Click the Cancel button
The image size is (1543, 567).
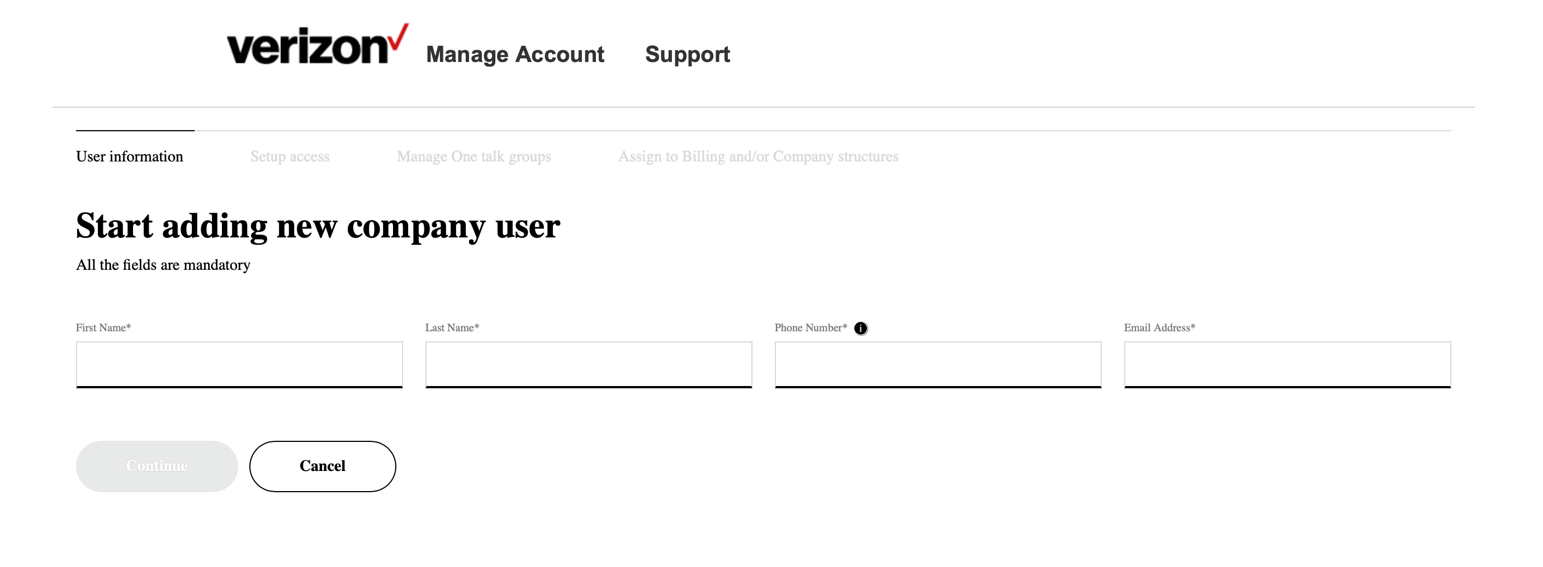(x=322, y=466)
